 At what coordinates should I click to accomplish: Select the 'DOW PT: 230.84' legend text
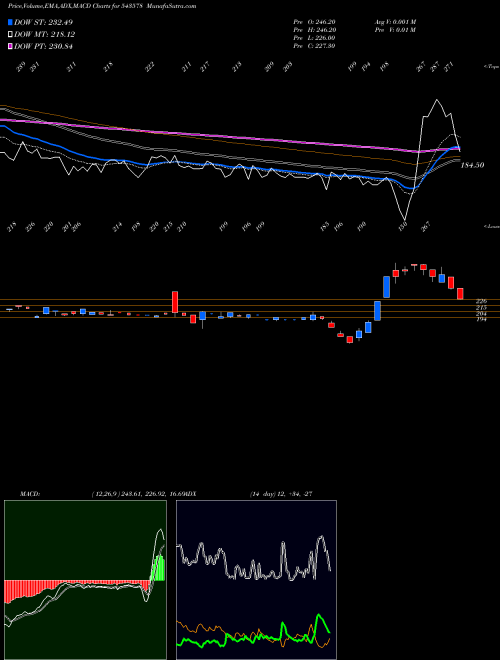pos(43,46)
